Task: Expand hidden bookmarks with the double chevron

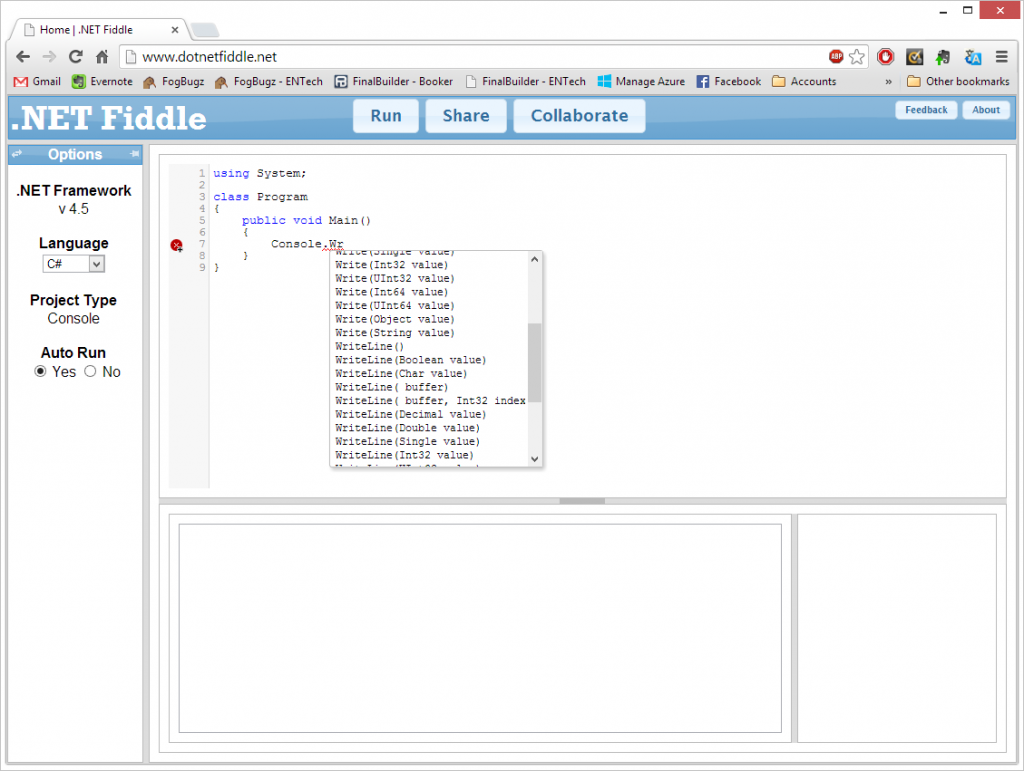Action: 888,82
